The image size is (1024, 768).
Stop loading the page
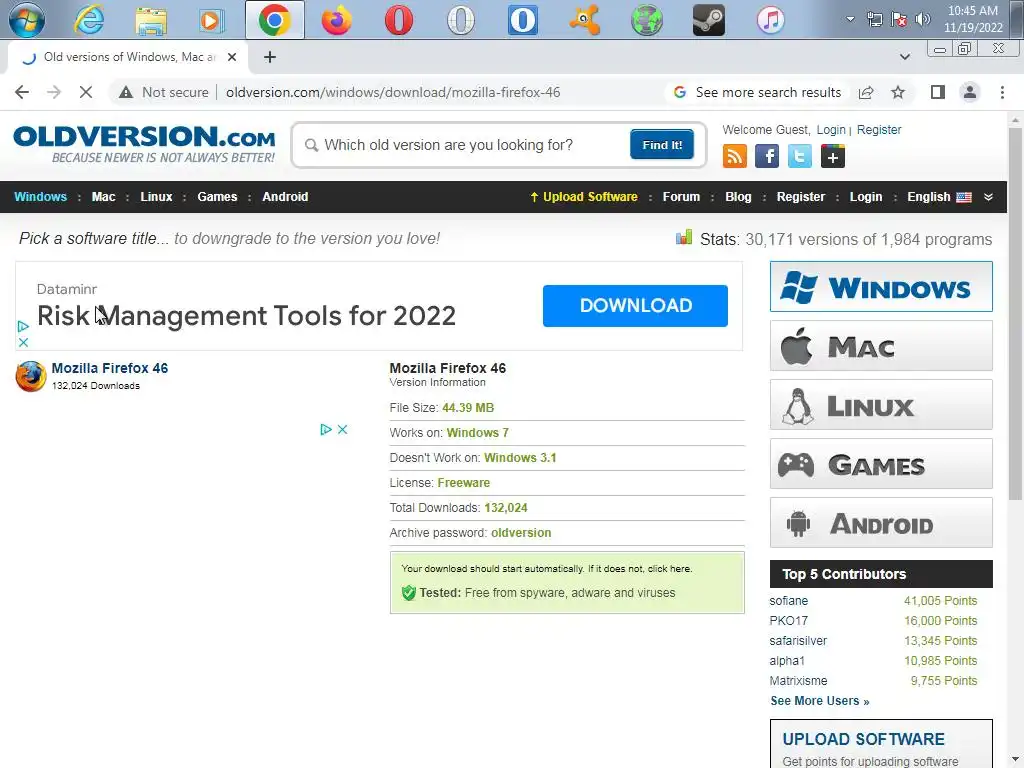point(86,92)
